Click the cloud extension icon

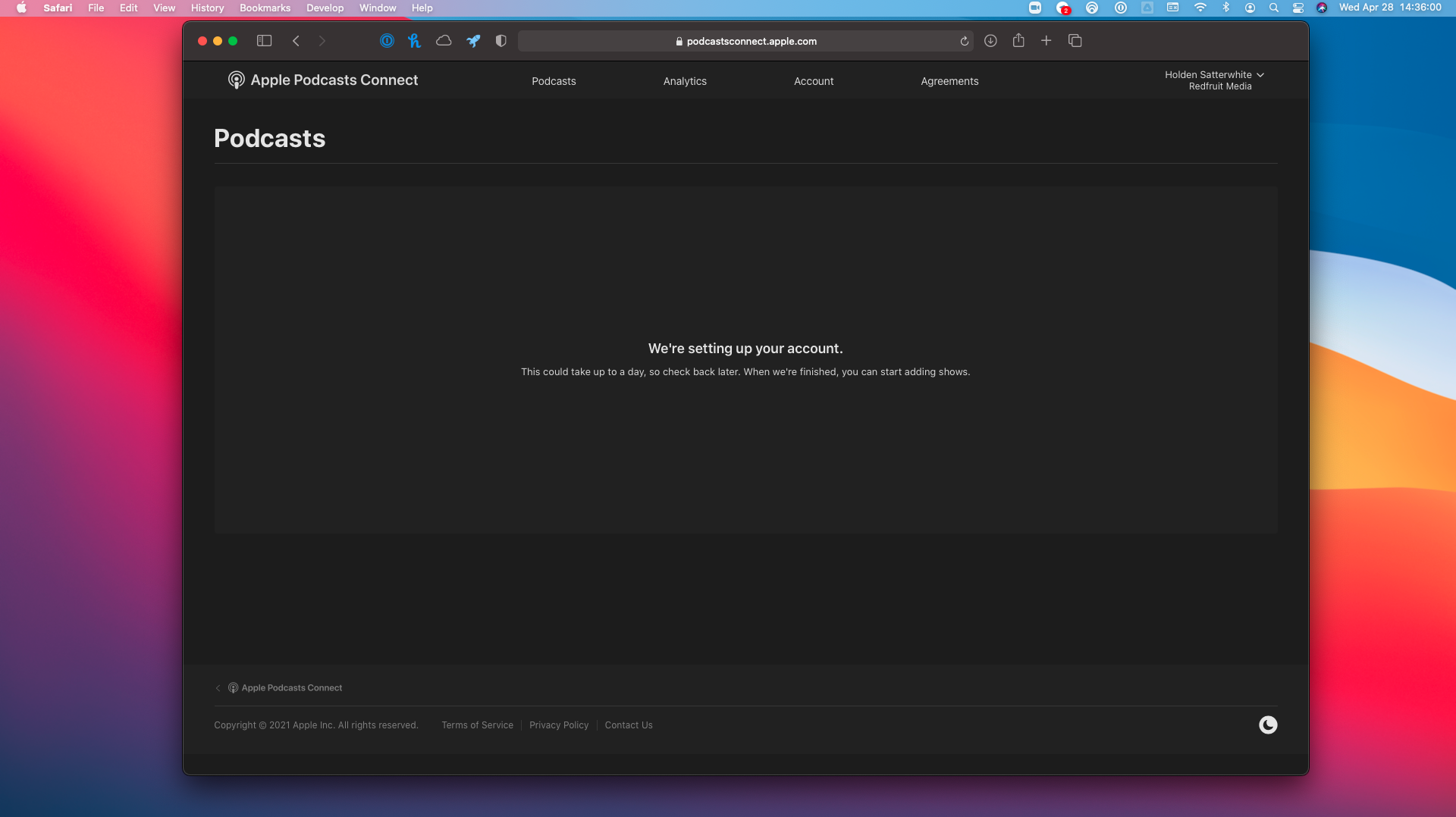444,41
